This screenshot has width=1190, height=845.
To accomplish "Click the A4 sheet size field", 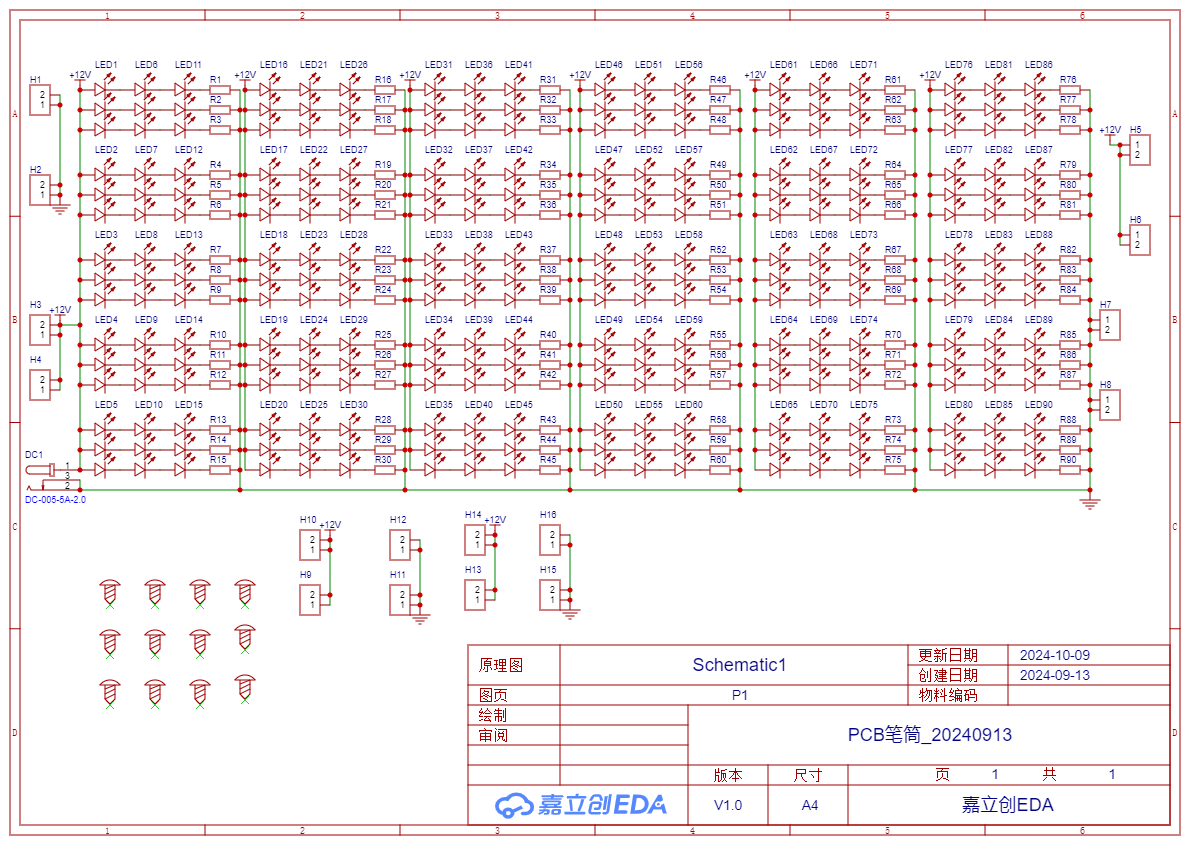I will [x=809, y=805].
